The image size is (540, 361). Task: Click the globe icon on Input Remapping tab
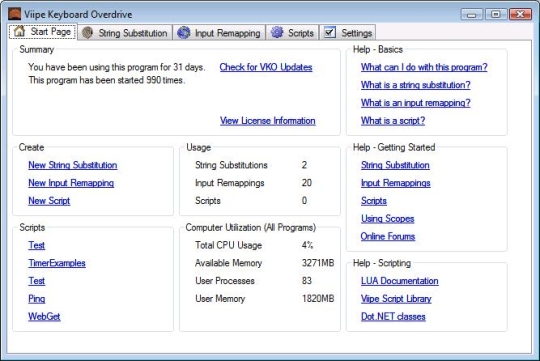pyautogui.click(x=184, y=33)
